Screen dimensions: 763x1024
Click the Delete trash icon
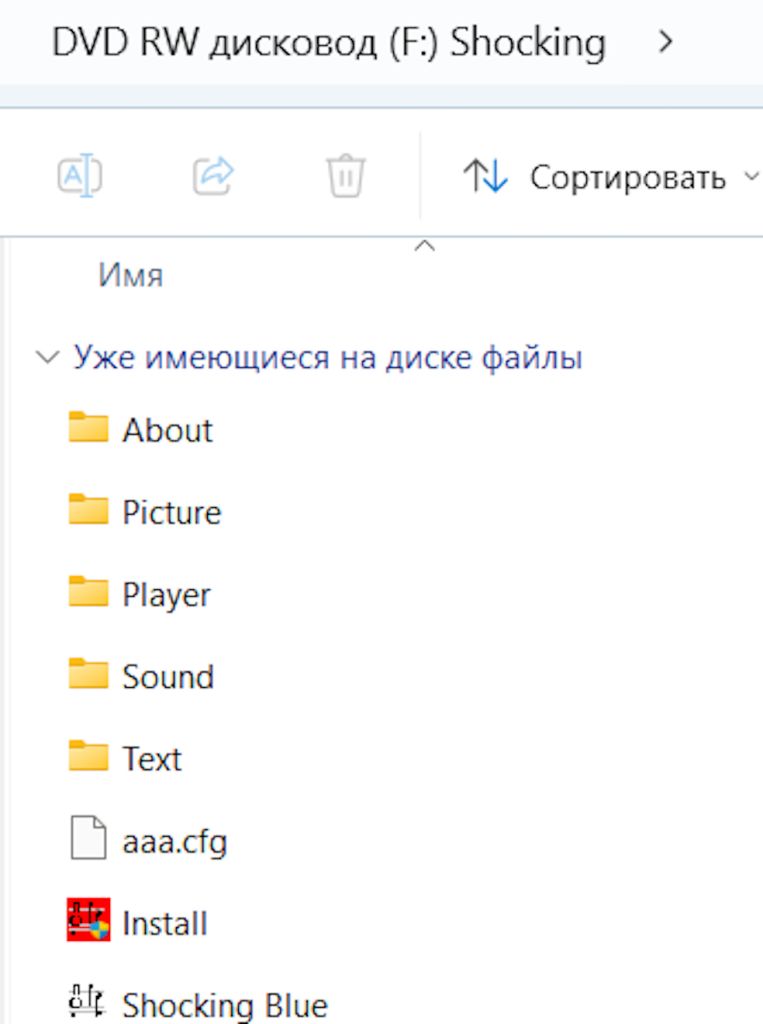[346, 175]
